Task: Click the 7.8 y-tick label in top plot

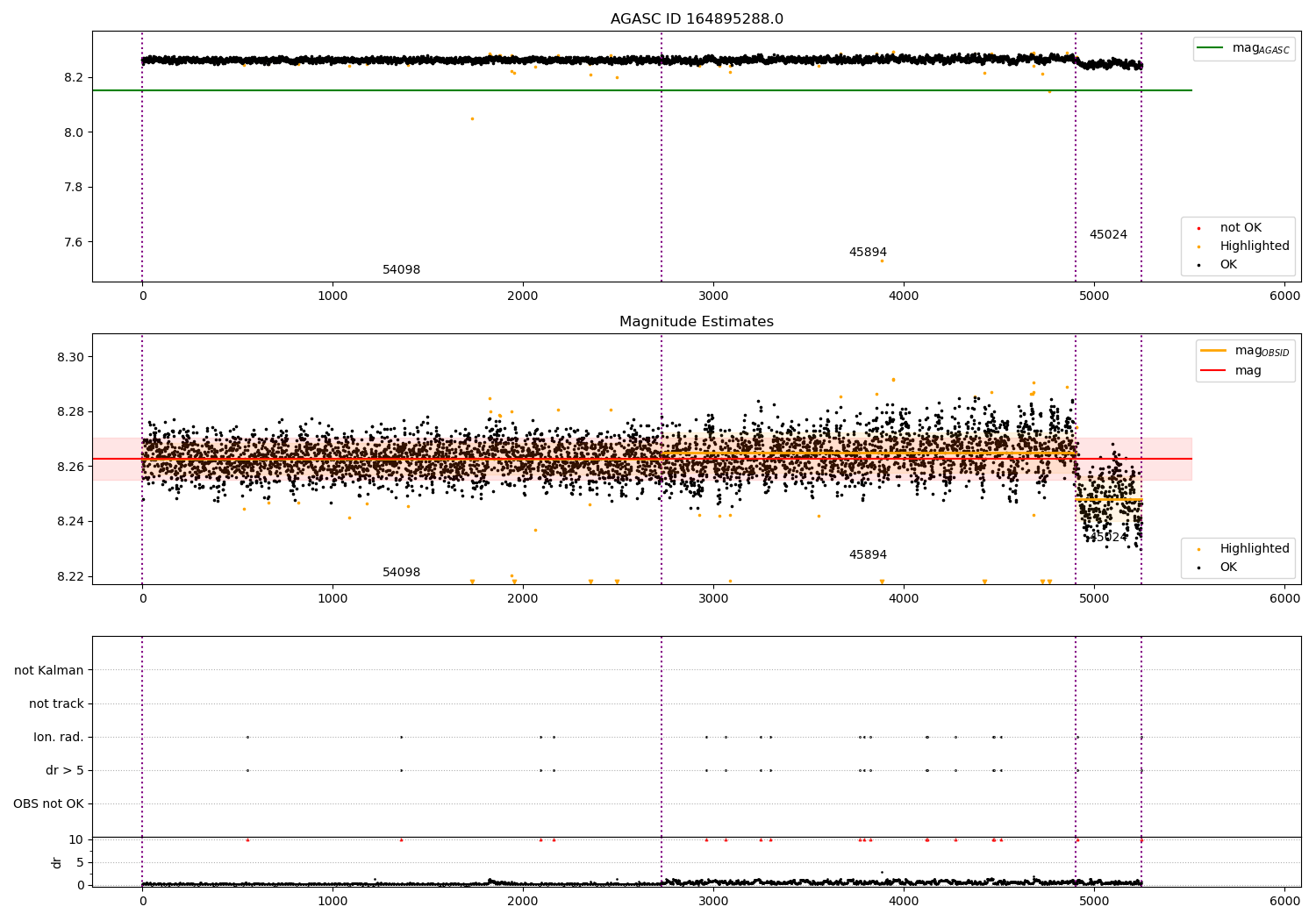Action: click(x=74, y=187)
